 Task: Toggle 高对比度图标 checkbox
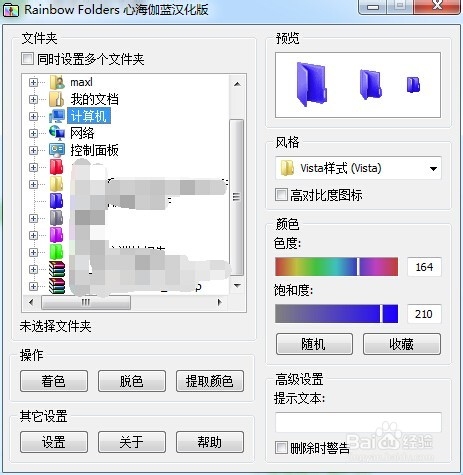[281, 195]
